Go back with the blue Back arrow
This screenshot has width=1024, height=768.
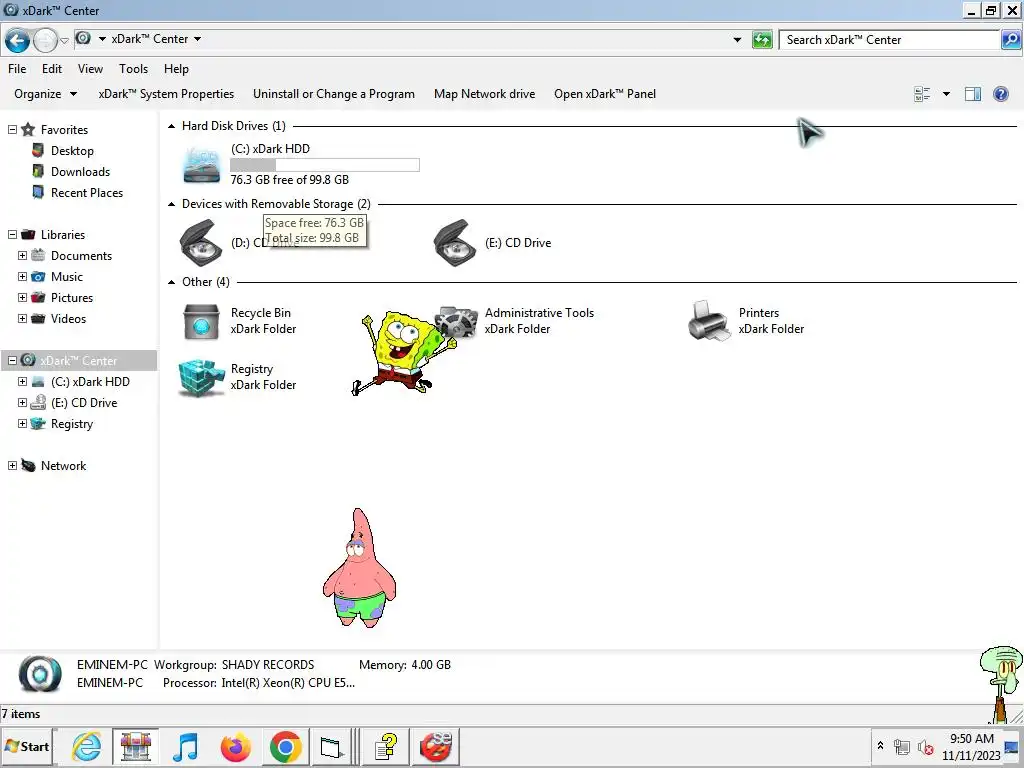[x=18, y=40]
